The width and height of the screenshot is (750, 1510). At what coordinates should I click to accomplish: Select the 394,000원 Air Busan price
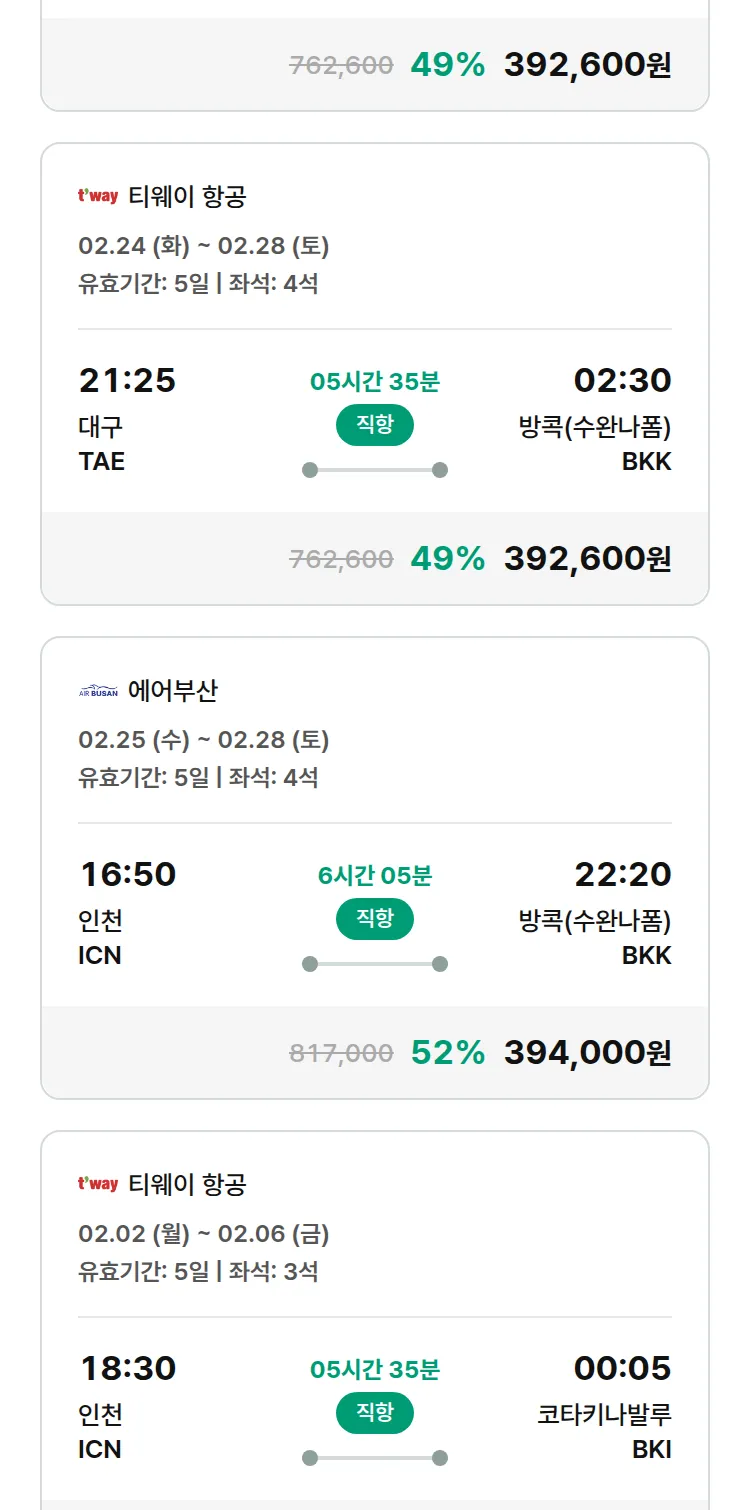tap(587, 1052)
